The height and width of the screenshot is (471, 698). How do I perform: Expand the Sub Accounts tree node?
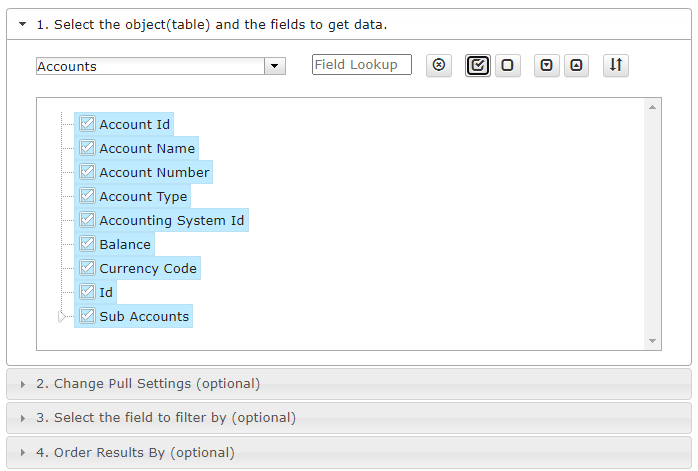(62, 317)
